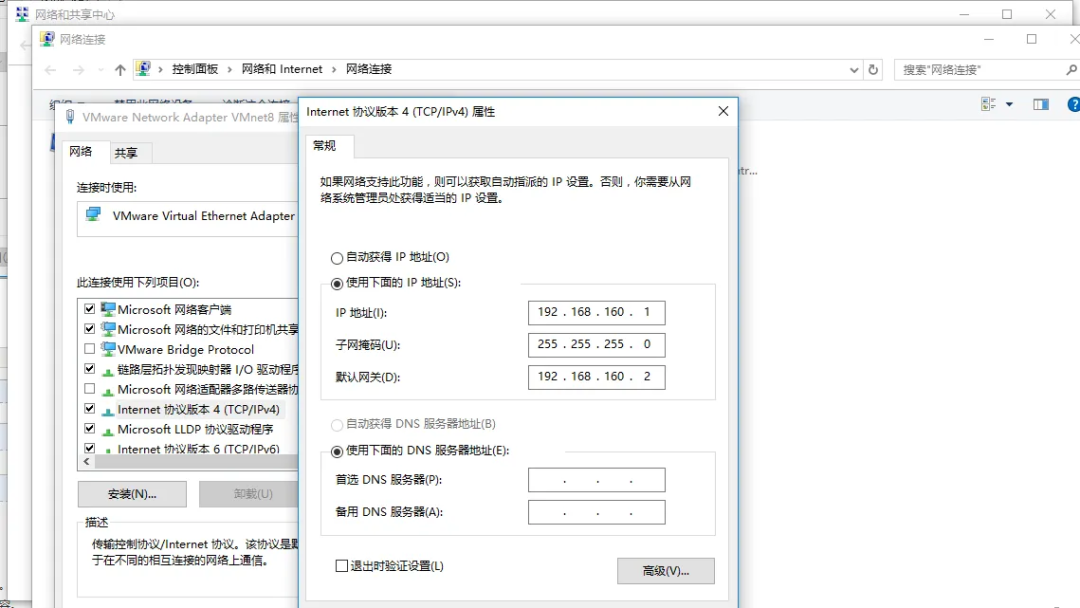Expand the chevron after 控制面板 breadcrumb
Screen dimensions: 1080x608
(x=230, y=70)
